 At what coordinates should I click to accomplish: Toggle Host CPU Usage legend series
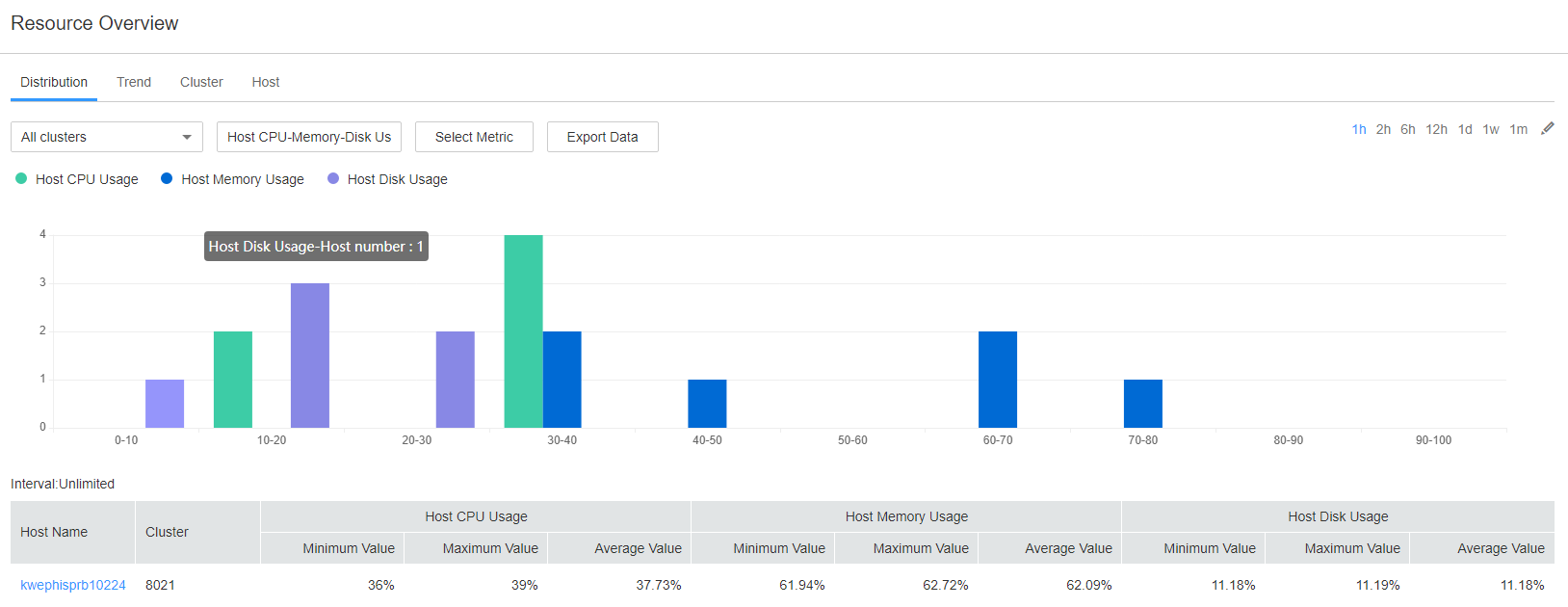[x=77, y=179]
